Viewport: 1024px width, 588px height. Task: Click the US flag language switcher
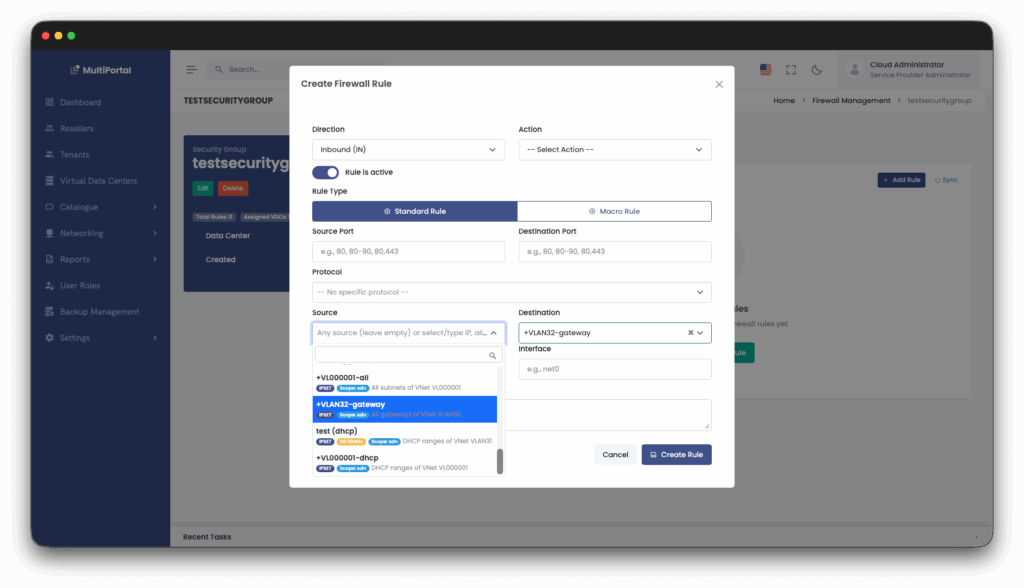coord(766,70)
